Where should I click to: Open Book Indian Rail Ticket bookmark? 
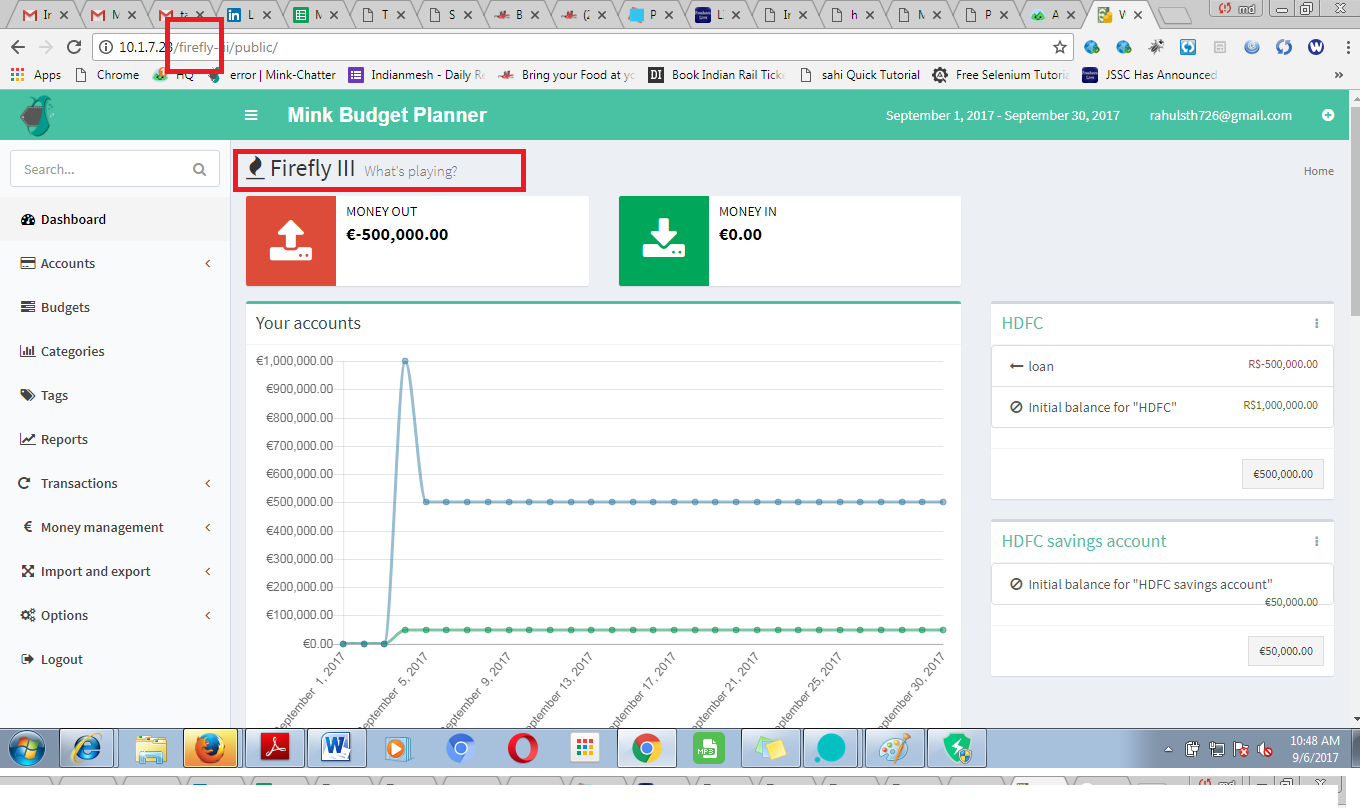716,75
